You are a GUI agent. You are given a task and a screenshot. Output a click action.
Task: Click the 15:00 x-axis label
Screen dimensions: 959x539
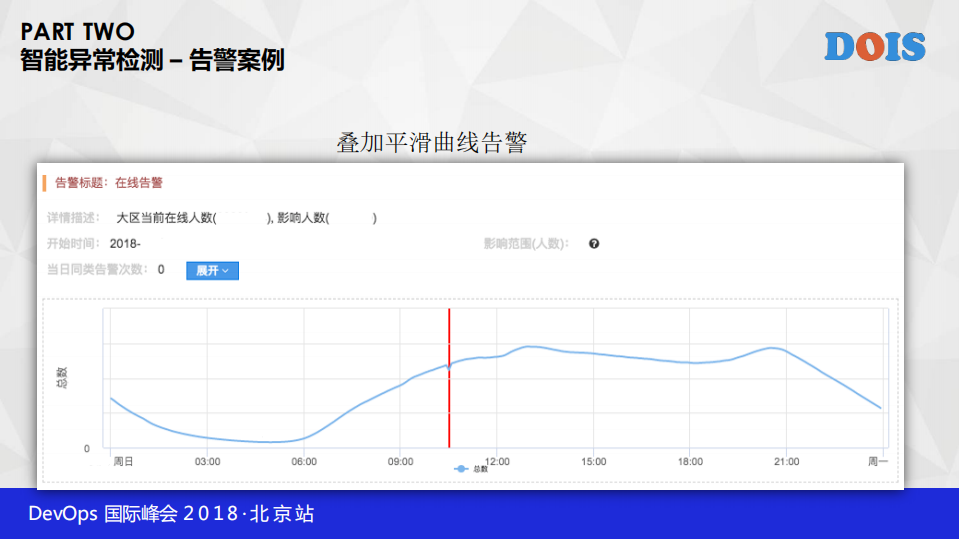594,461
